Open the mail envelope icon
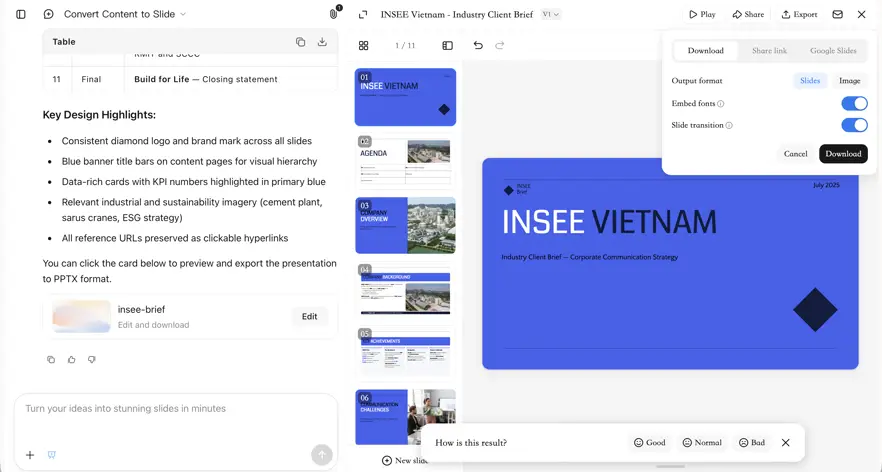882x472 pixels. (838, 14)
